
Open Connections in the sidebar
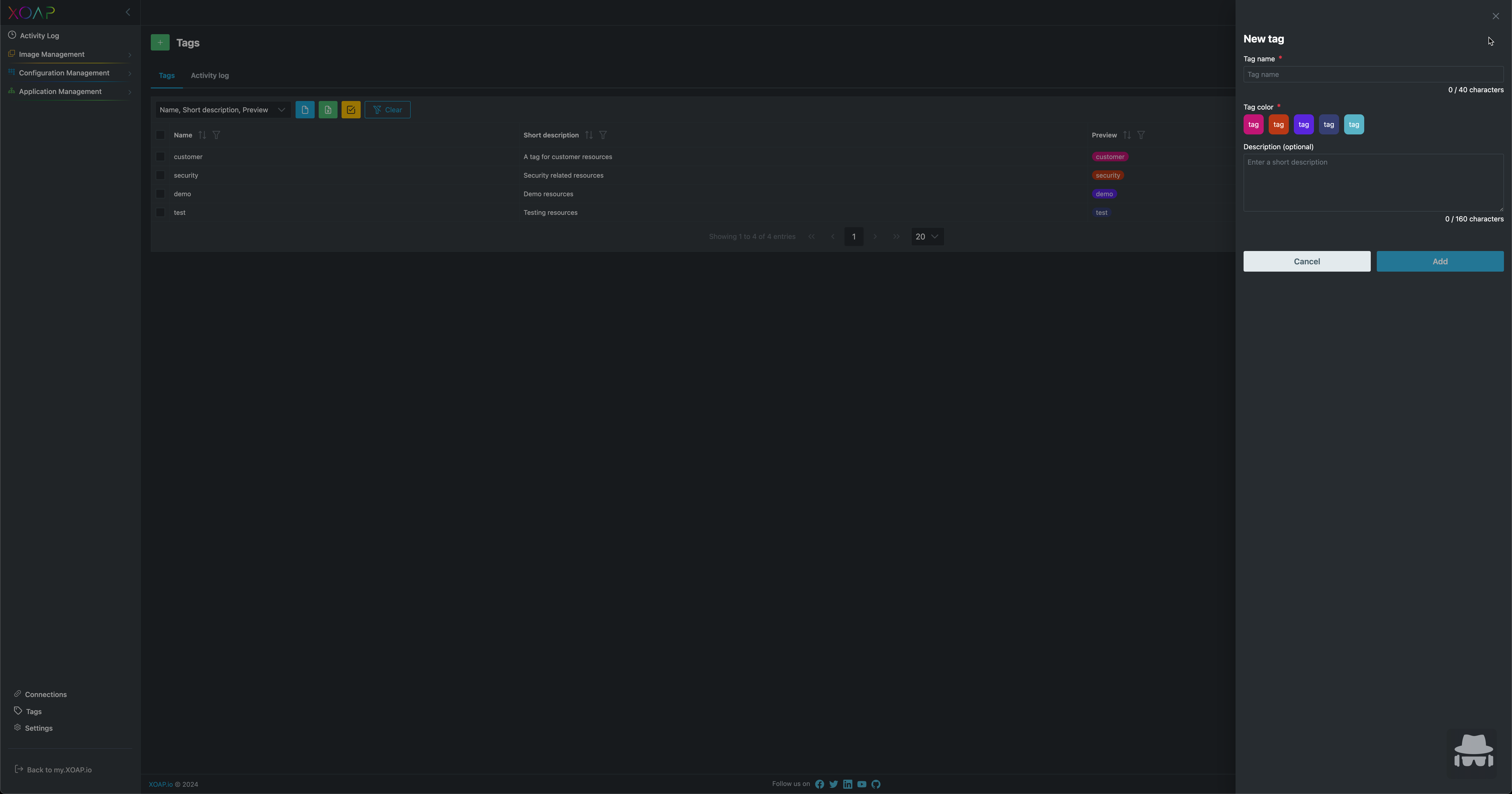(40, 694)
